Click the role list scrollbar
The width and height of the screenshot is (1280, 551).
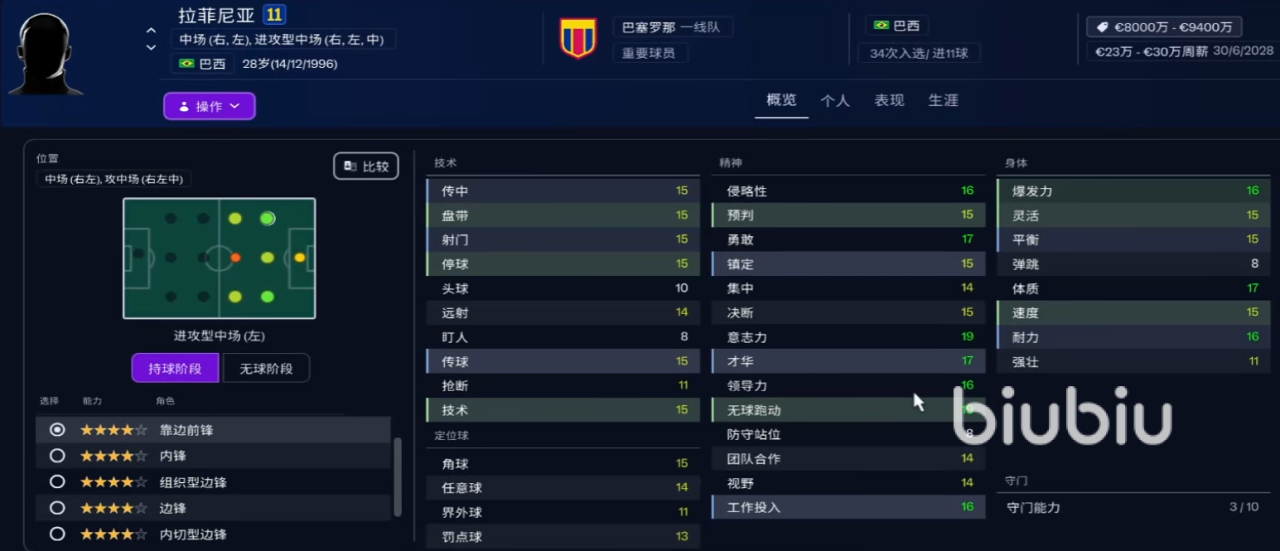click(x=398, y=476)
